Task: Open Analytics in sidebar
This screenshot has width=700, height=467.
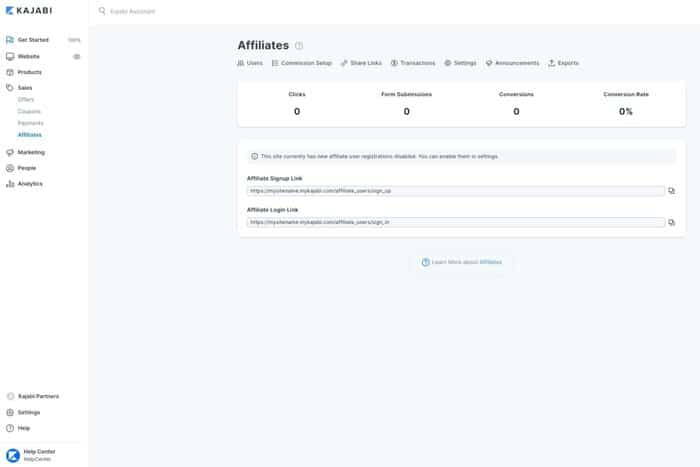Action: click(30, 183)
